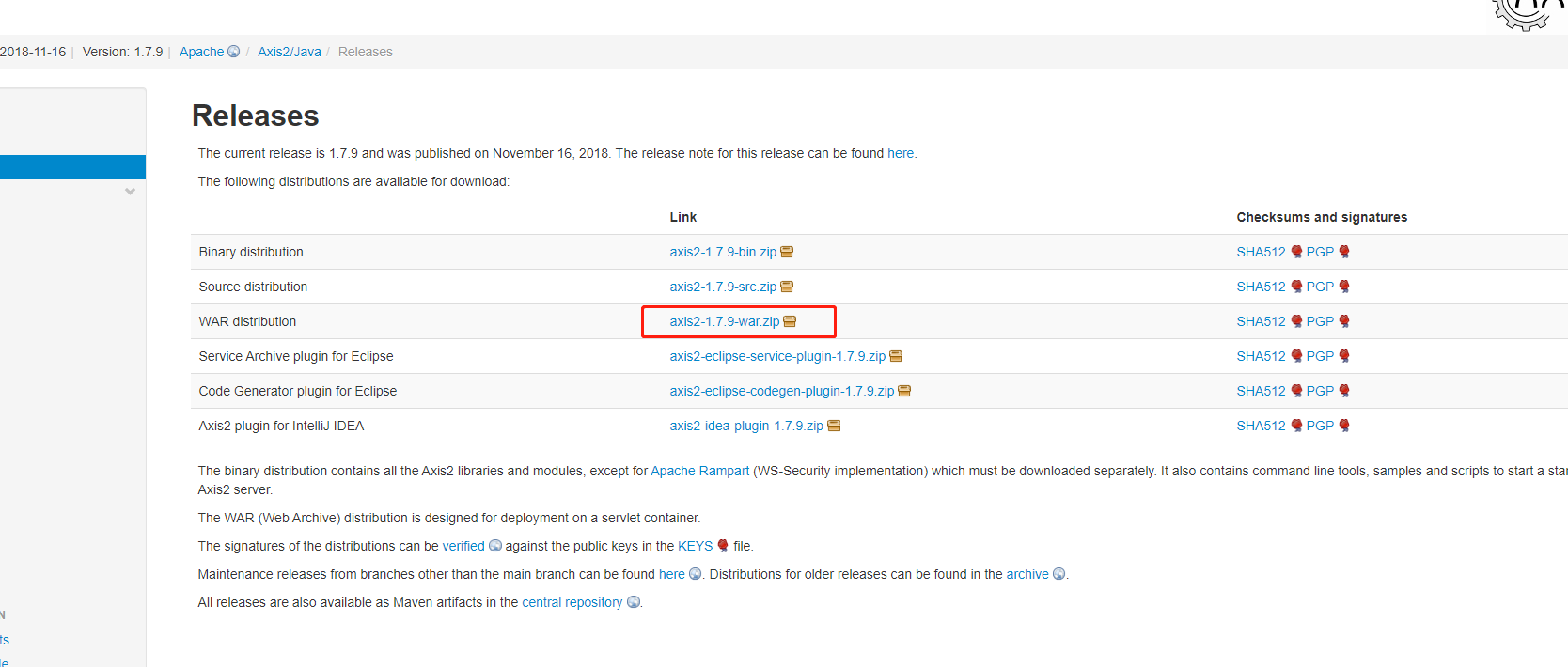This screenshot has width=1568, height=667.
Task: Open the Apache Rampart link
Action: tap(699, 471)
